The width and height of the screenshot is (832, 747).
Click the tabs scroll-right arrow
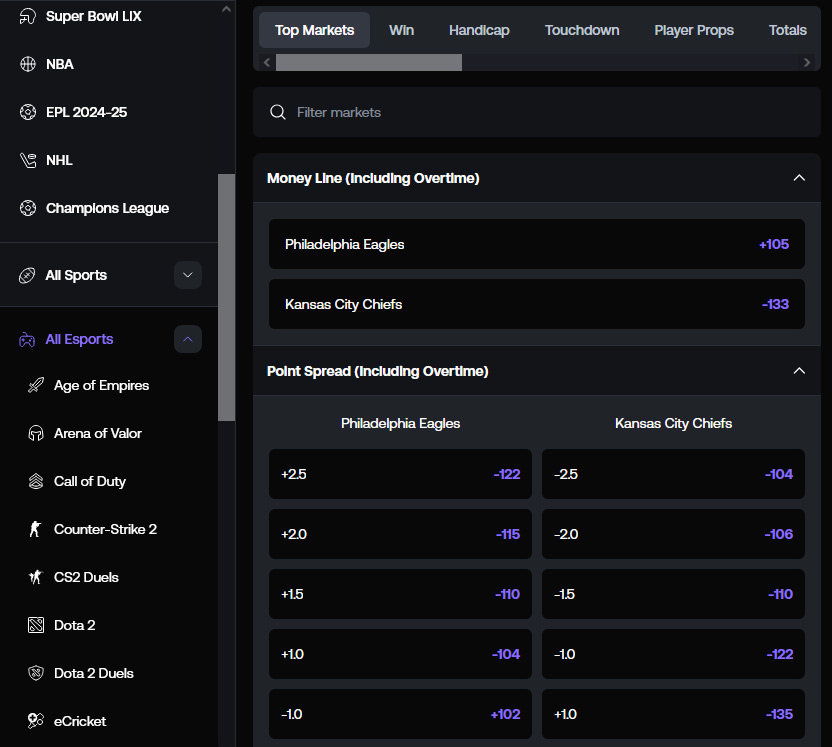pos(807,63)
